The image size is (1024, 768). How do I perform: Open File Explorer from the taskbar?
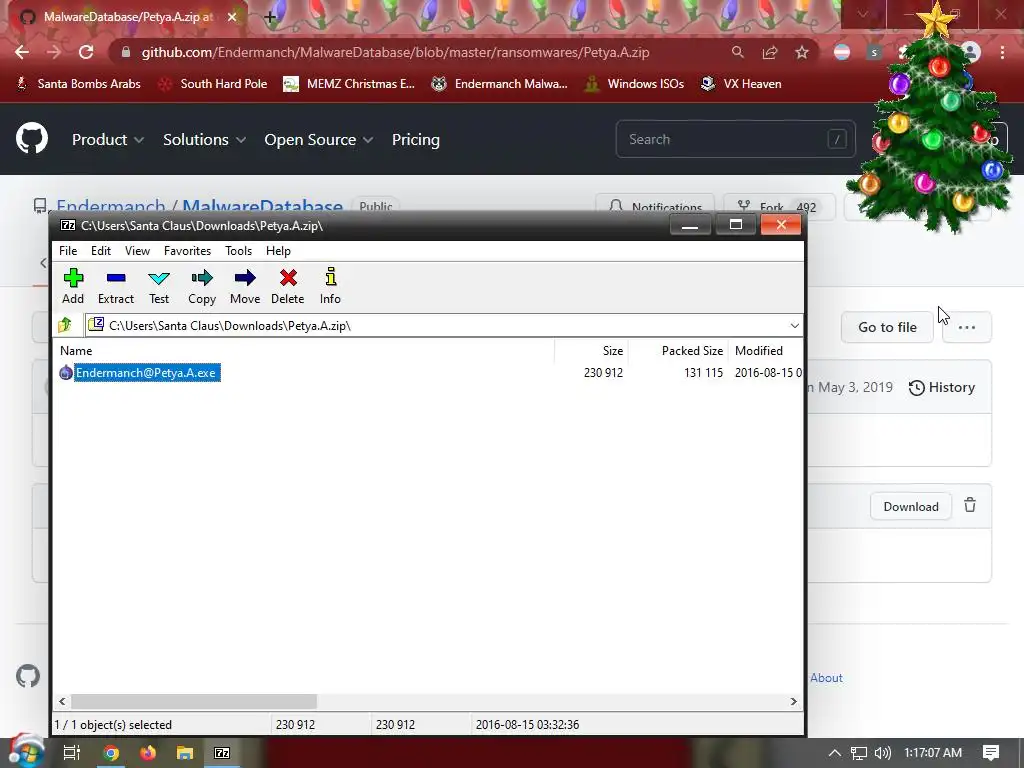185,753
